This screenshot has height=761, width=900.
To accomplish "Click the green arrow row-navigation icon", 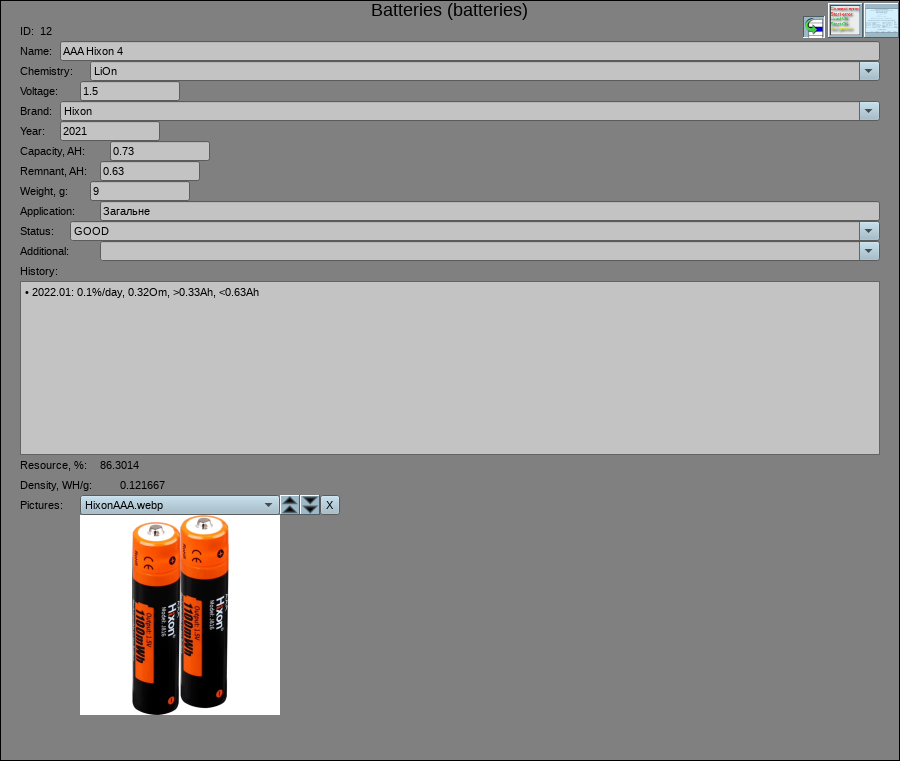I will click(814, 27).
